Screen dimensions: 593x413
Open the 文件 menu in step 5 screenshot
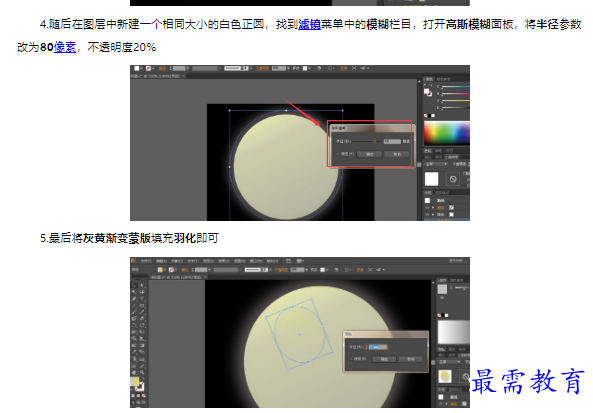coord(146,261)
